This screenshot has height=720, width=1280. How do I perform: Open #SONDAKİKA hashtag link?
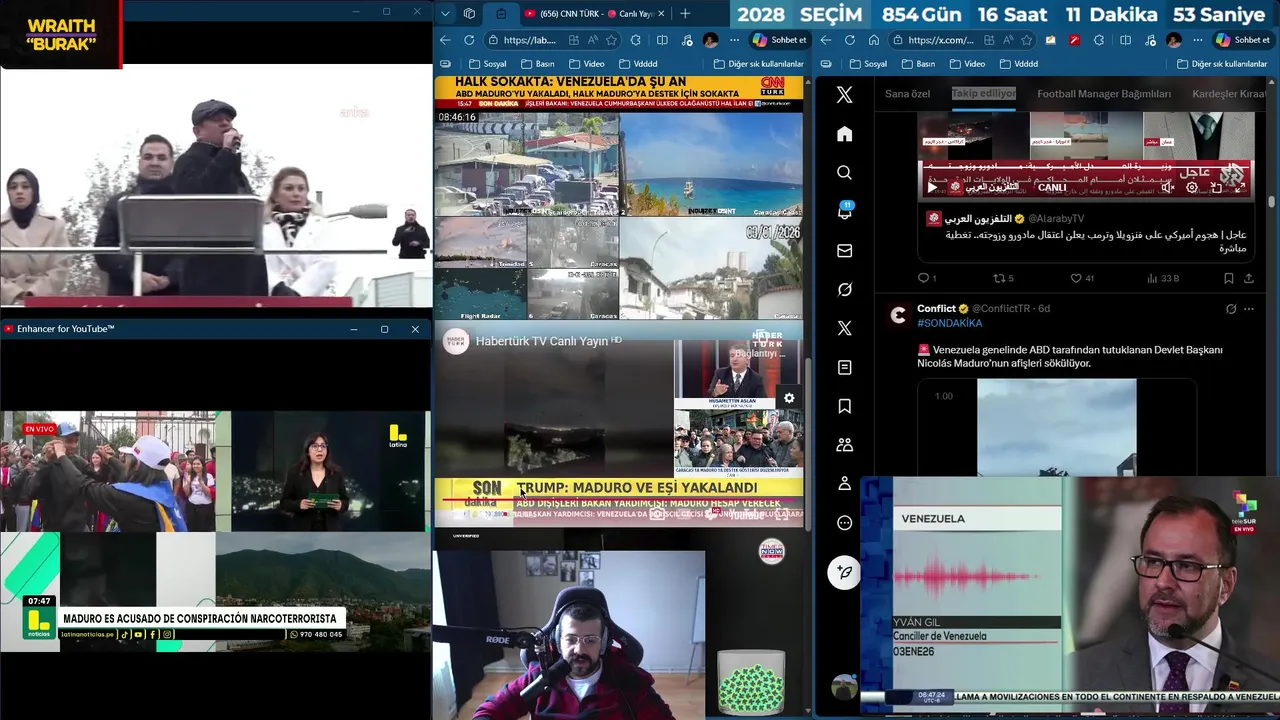[x=949, y=323]
